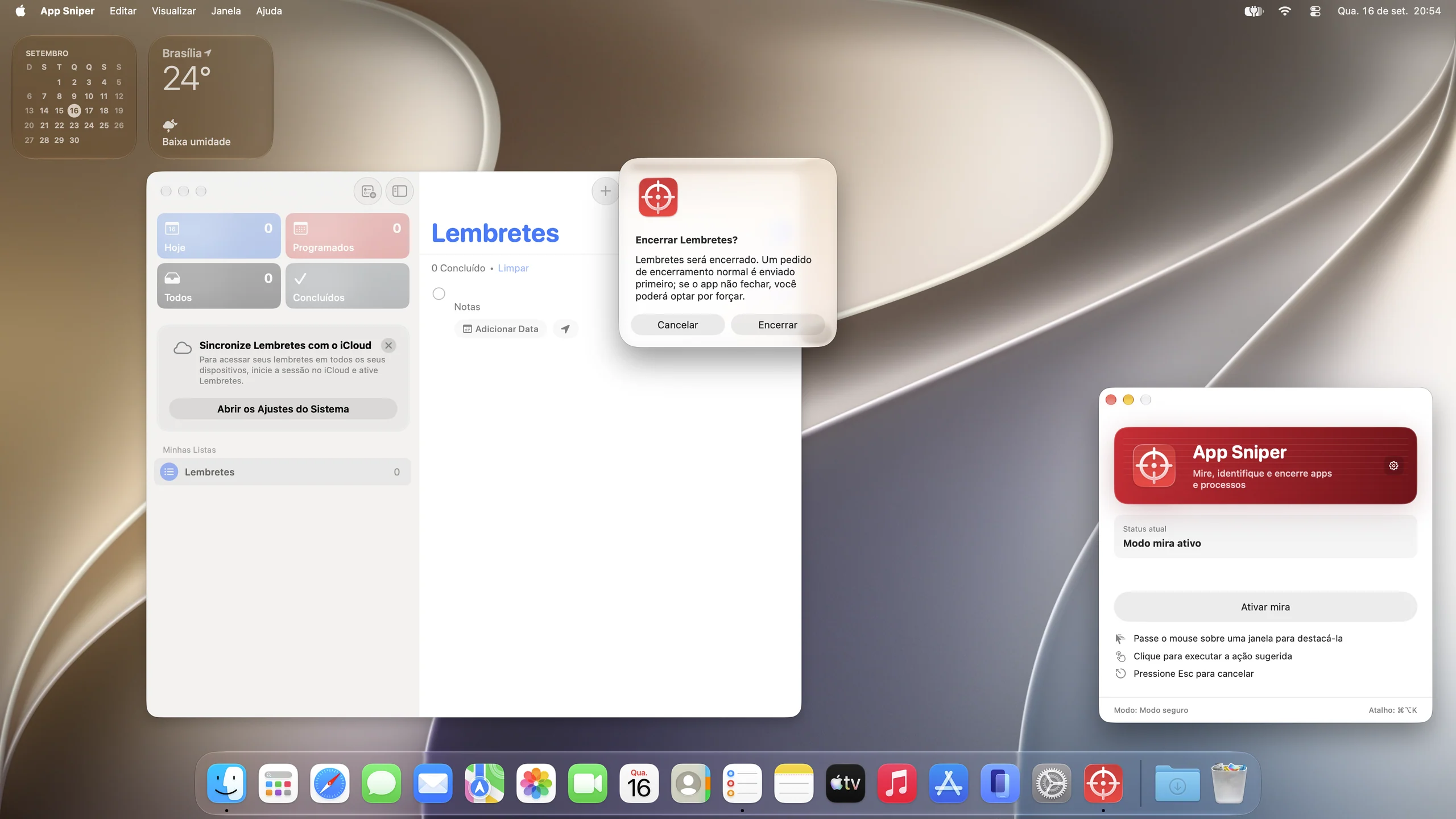The width and height of the screenshot is (1456, 819).
Task: Click Abrir os Ajustes do Sistema
Action: pos(283,409)
